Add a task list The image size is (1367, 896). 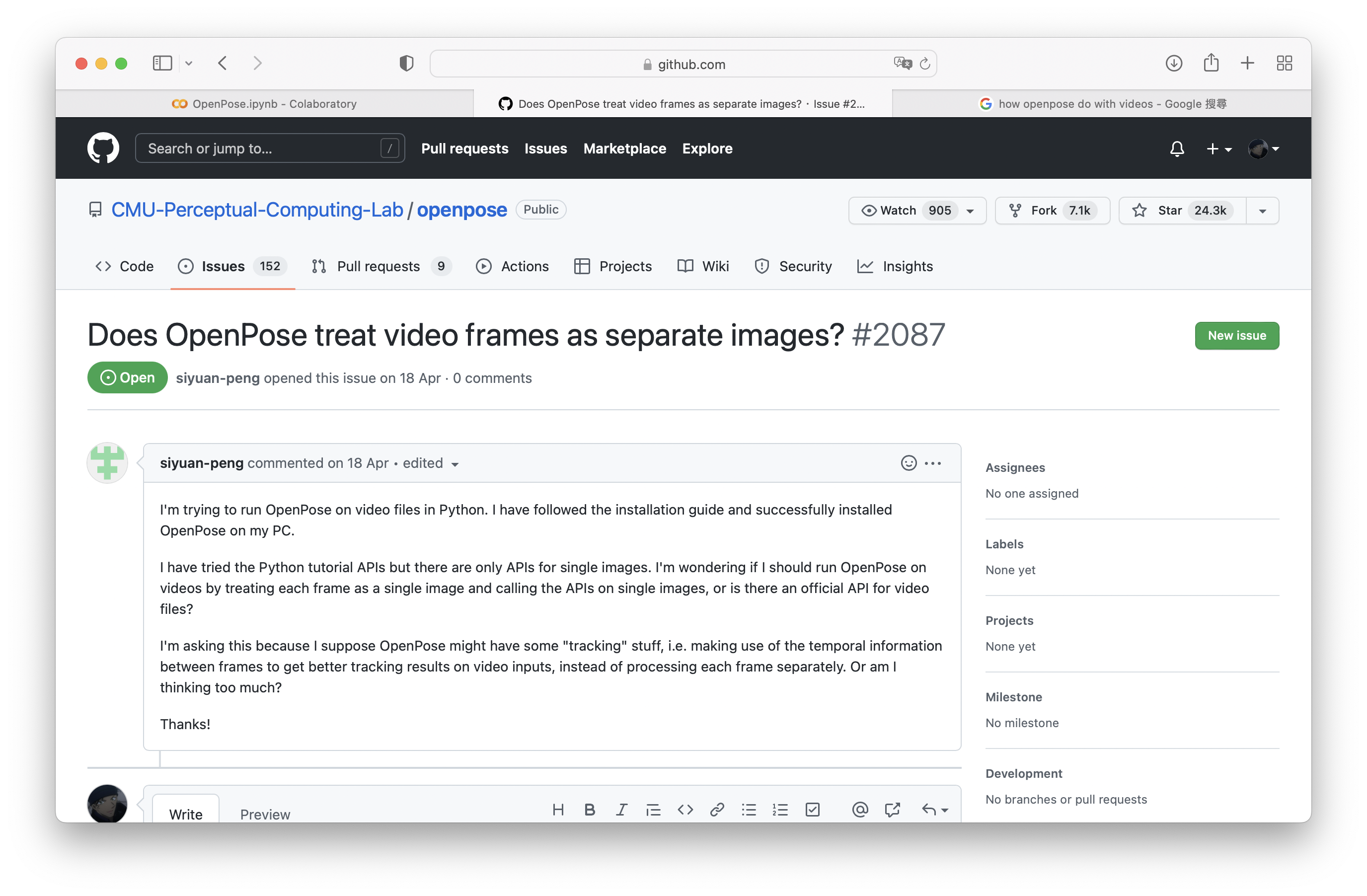pyautogui.click(x=812, y=810)
